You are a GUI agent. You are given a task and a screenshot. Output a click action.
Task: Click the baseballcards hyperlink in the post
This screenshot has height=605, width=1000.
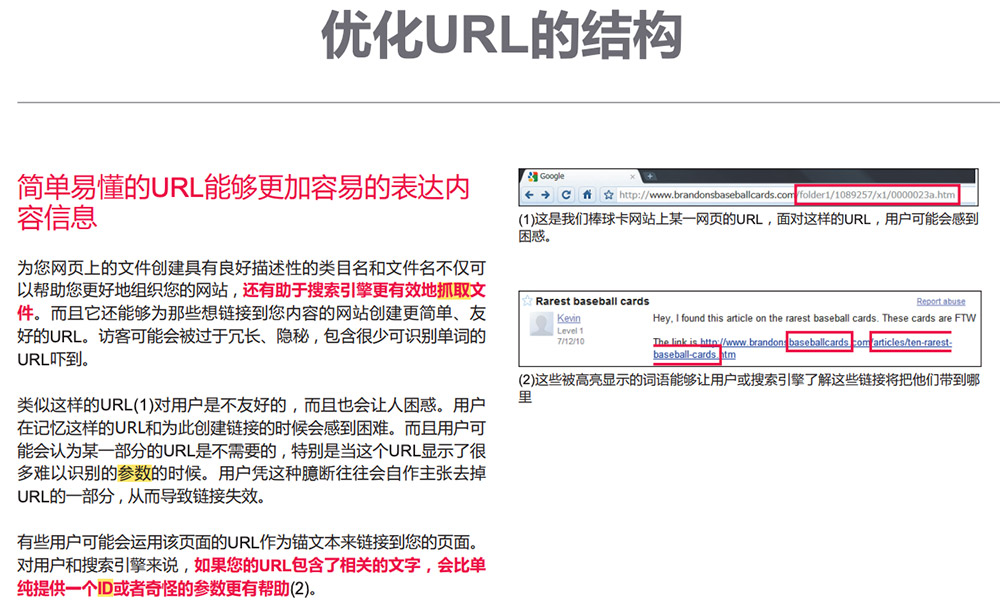pyautogui.click(x=820, y=340)
